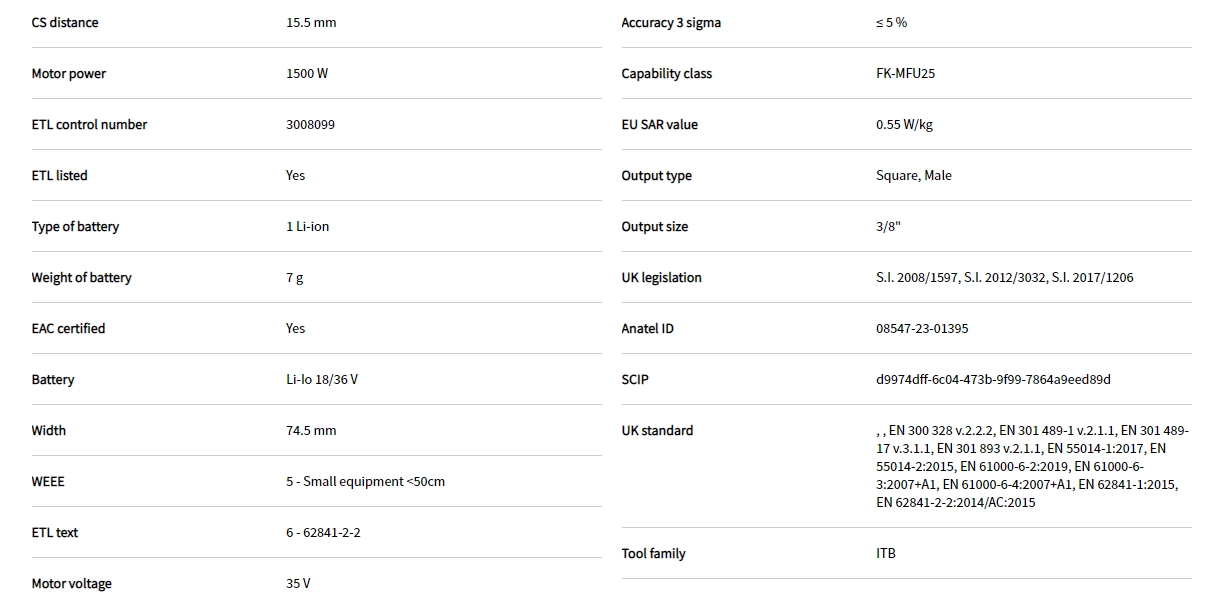1230x605 pixels.
Task: Click the Output size 3/8" value
Action: coord(888,227)
